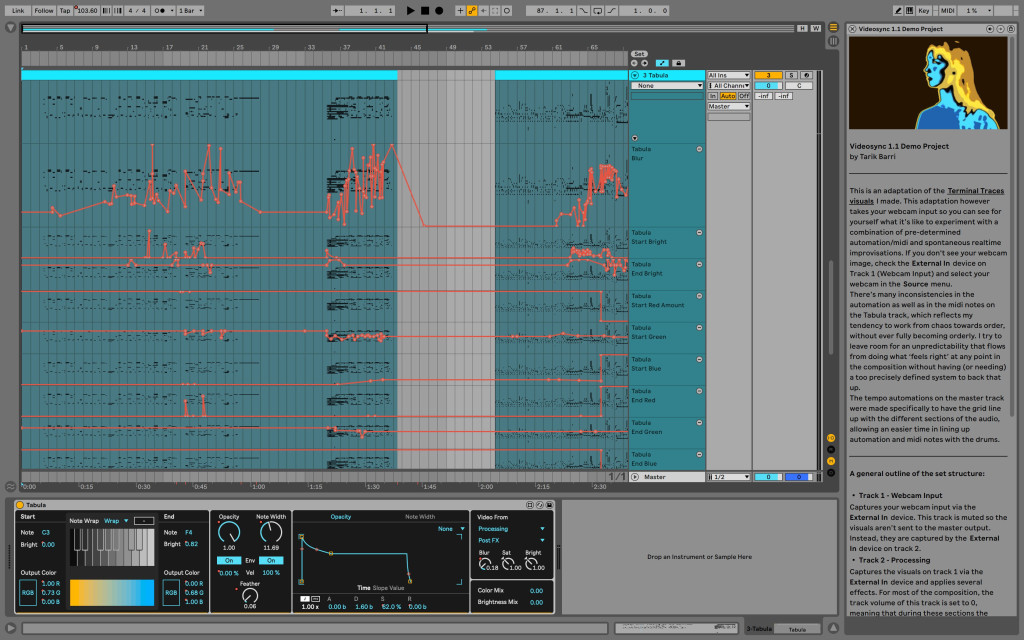Click the Stop button in transport
The image size is (1024, 640).
coord(424,10)
